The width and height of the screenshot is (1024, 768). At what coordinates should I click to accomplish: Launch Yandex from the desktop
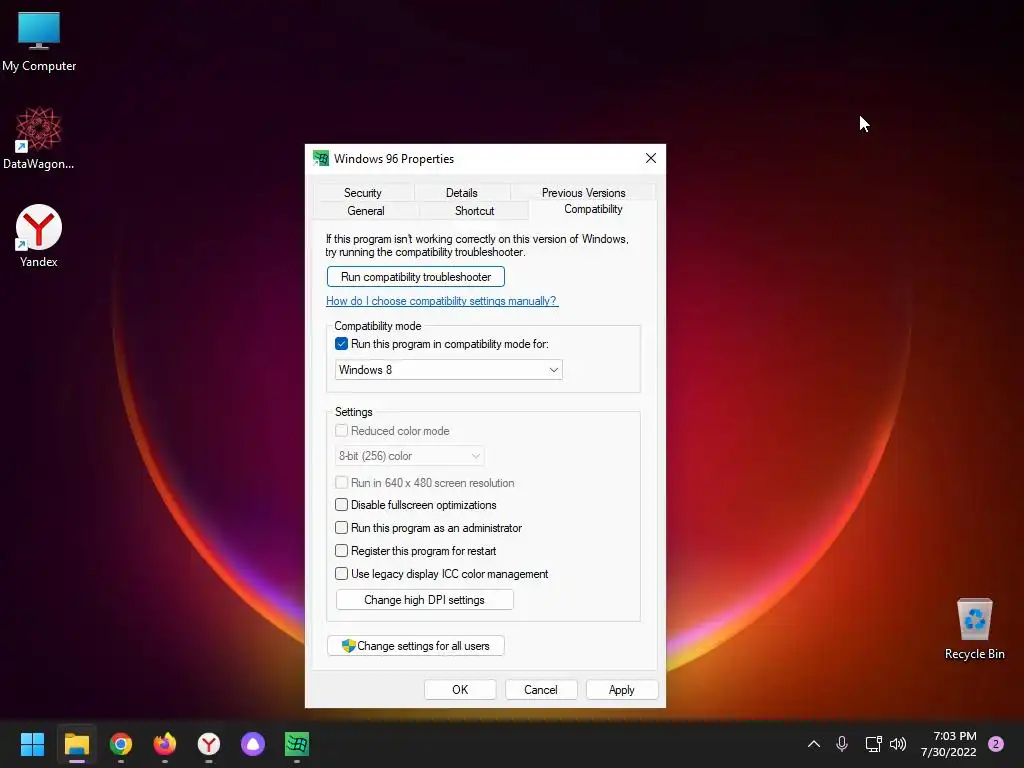39,236
